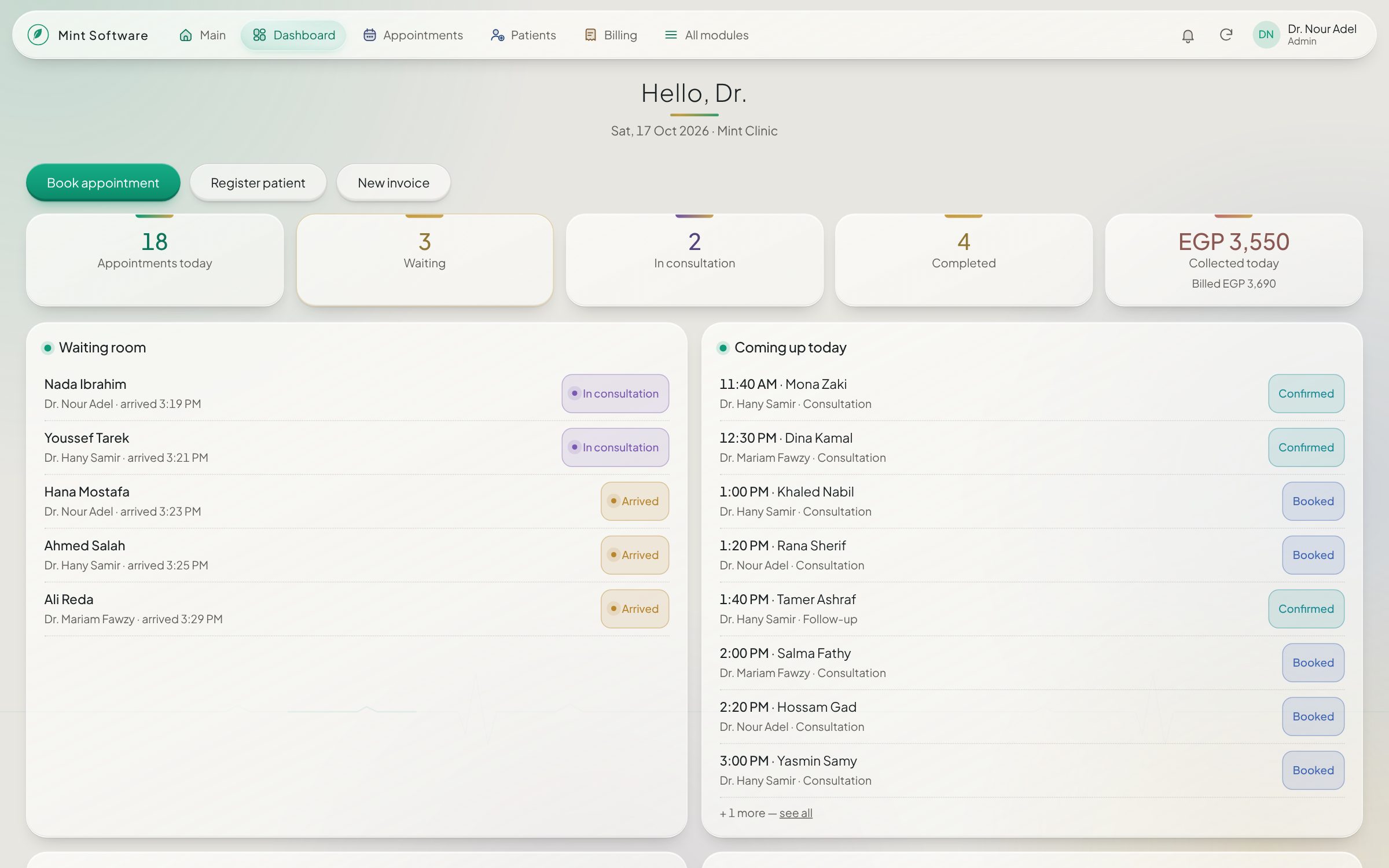Open the In consultation stat card

pos(694,260)
